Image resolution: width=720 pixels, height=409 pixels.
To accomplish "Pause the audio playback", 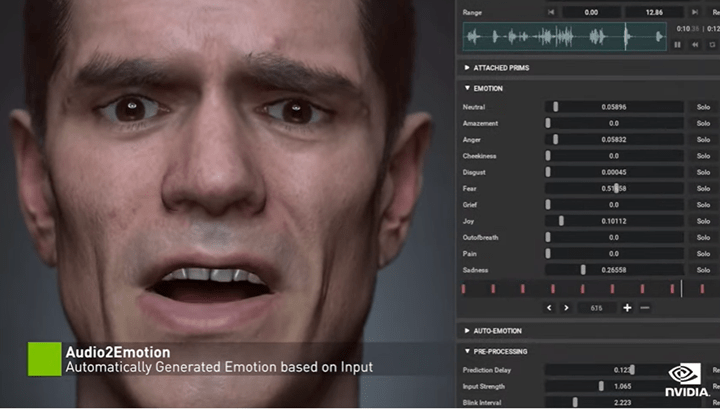I will [678, 44].
